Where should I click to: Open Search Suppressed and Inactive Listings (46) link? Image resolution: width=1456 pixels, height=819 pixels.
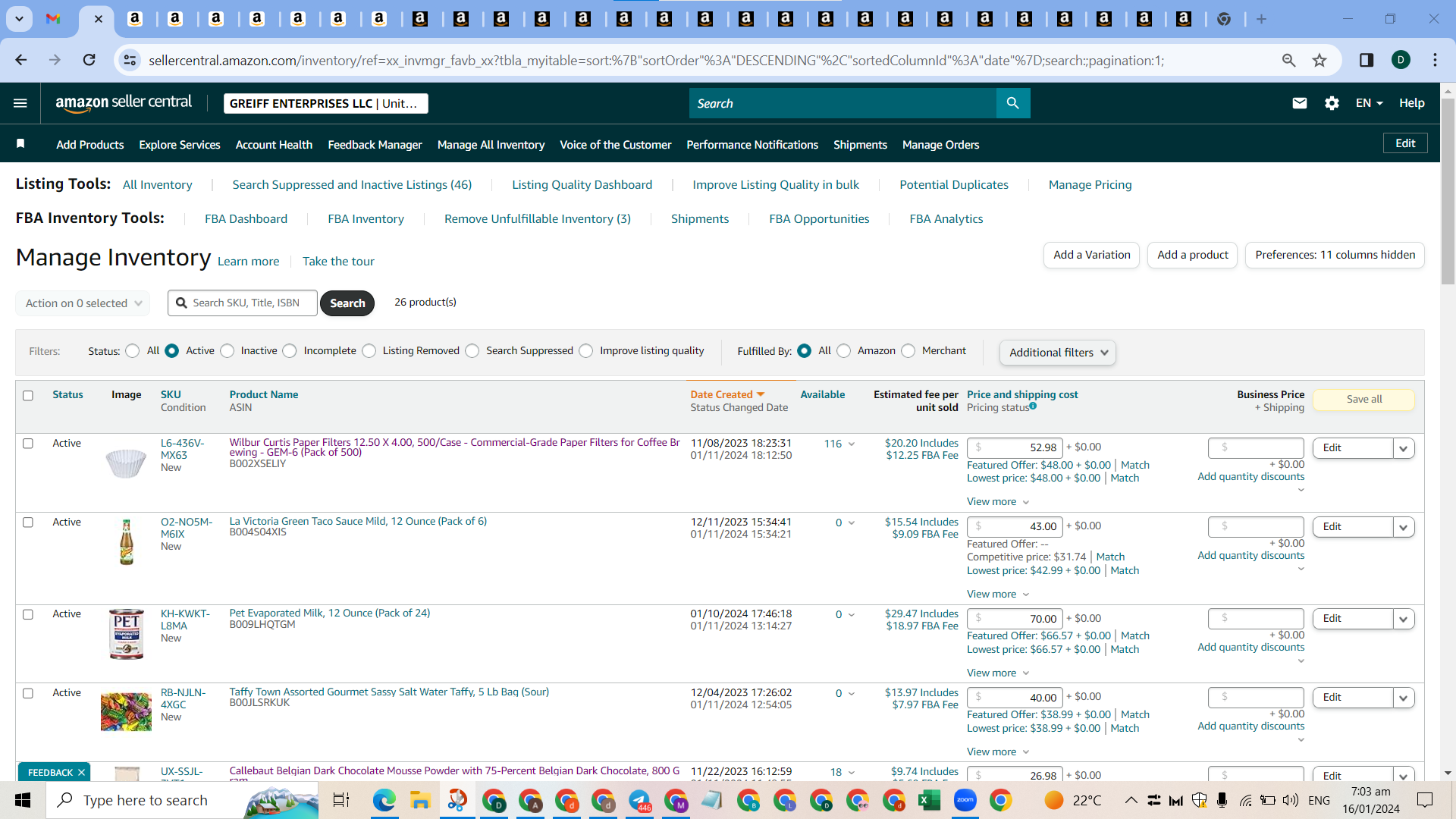(352, 184)
